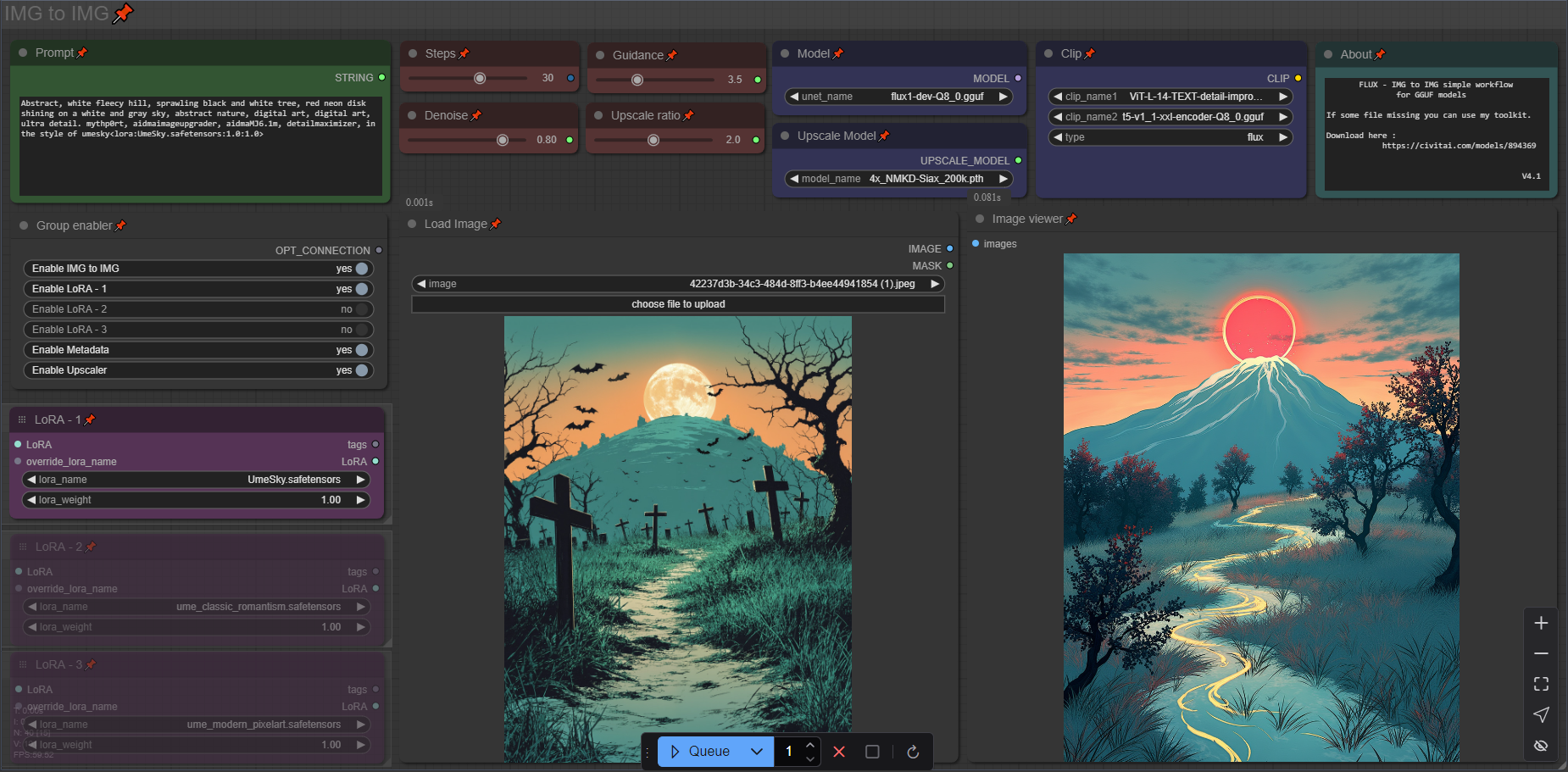
Task: Click choose file to upload button
Action: click(677, 304)
